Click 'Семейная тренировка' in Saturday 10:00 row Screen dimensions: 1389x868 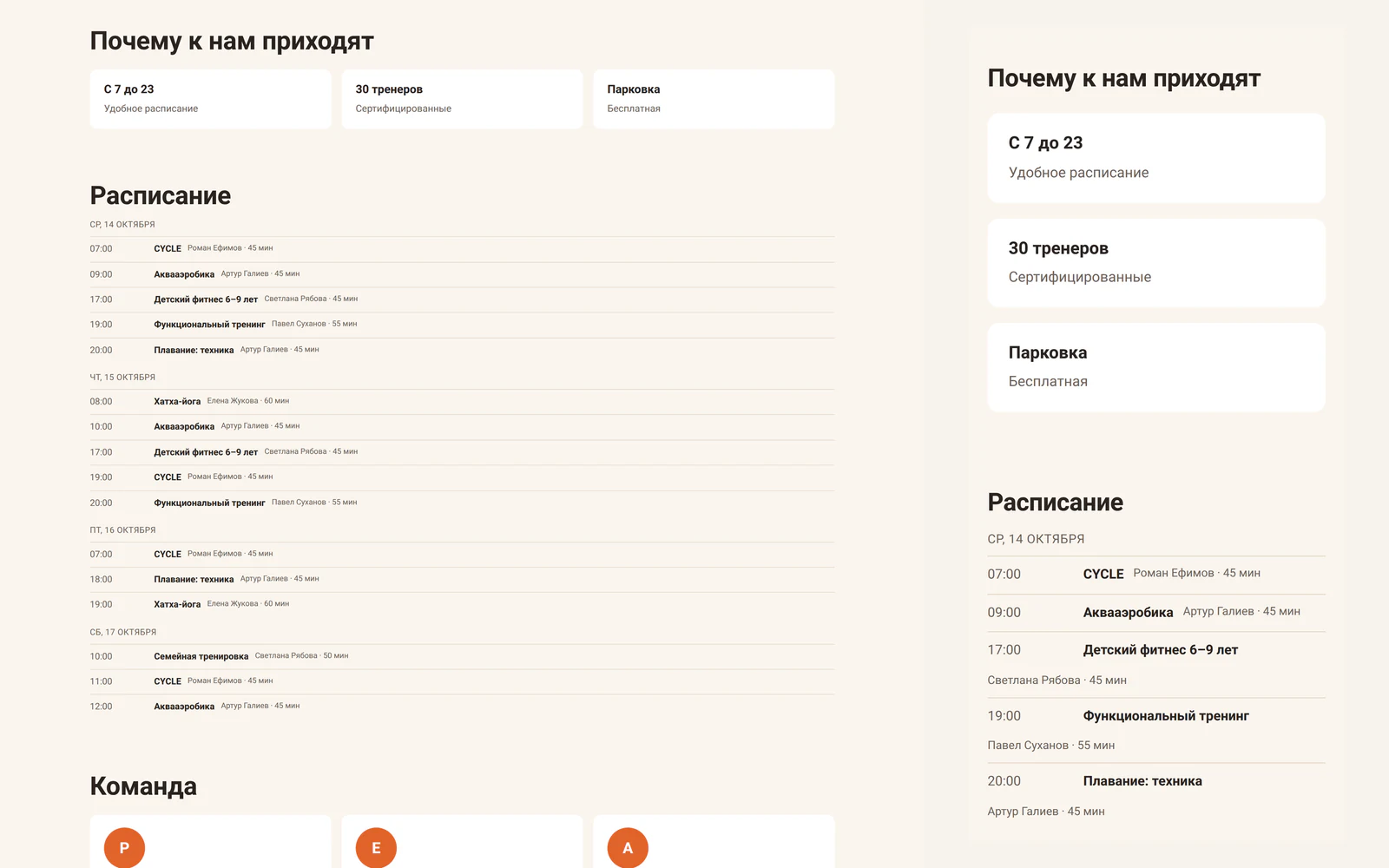(201, 657)
